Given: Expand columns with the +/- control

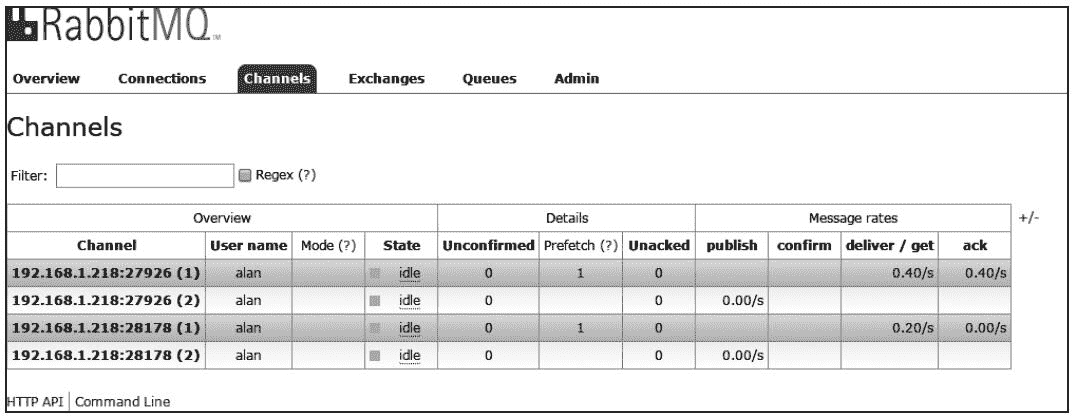Looking at the screenshot, I should [1030, 217].
